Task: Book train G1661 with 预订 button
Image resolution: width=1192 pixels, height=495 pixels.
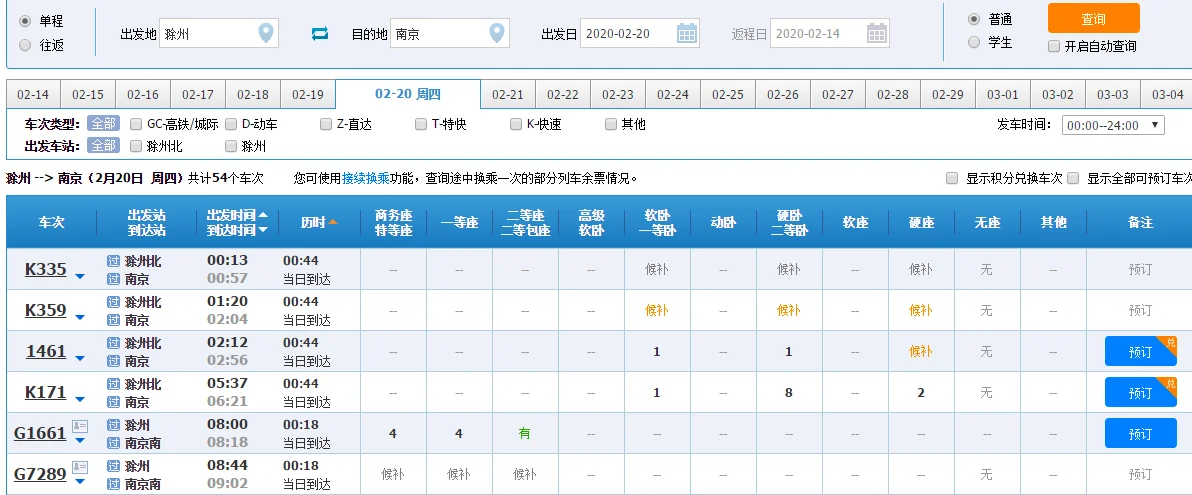Action: (1140, 434)
